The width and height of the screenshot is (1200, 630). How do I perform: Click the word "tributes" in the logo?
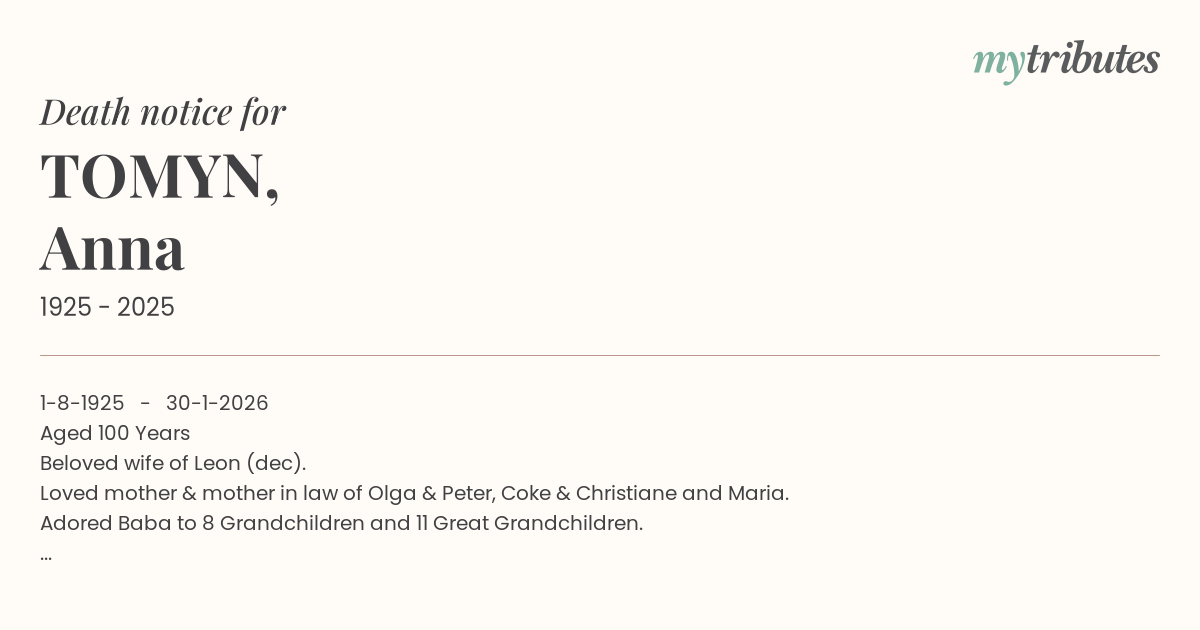pyautogui.click(x=1093, y=59)
